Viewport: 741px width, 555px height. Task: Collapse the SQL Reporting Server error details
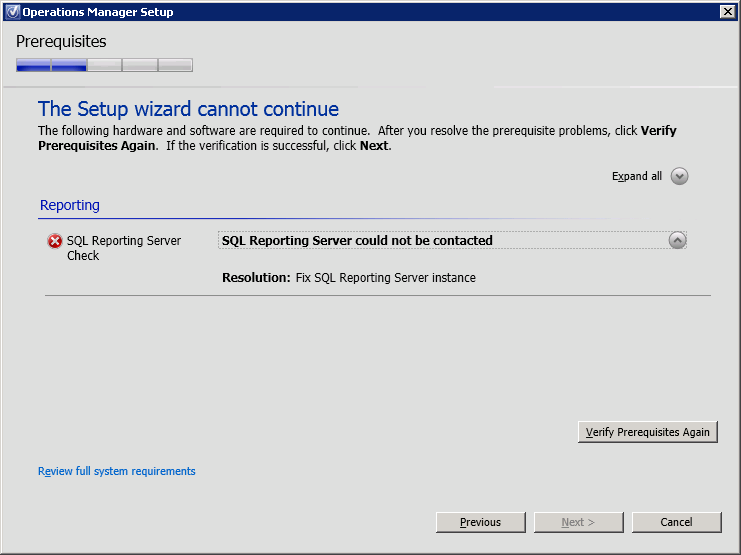point(677,240)
